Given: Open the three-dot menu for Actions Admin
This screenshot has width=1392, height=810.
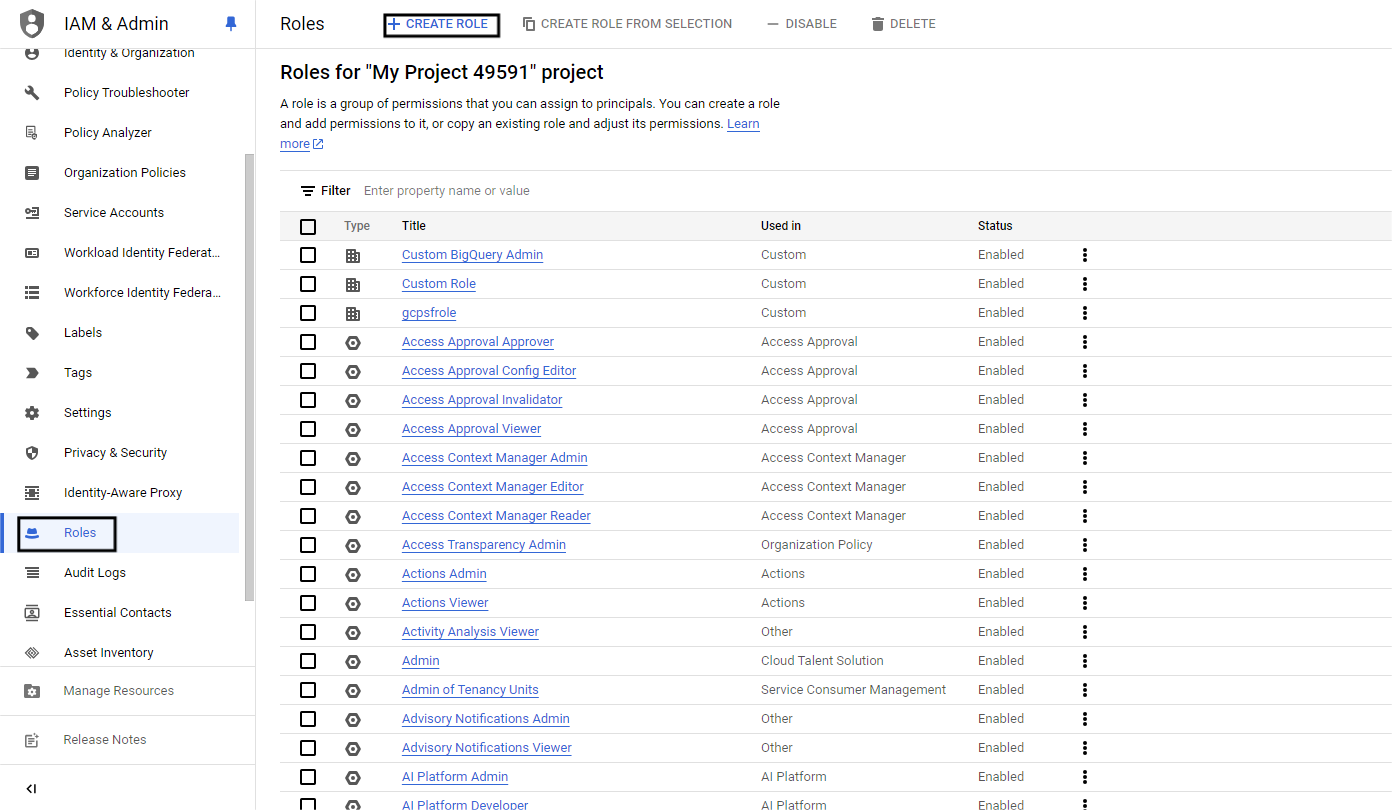Looking at the screenshot, I should pyautogui.click(x=1085, y=574).
